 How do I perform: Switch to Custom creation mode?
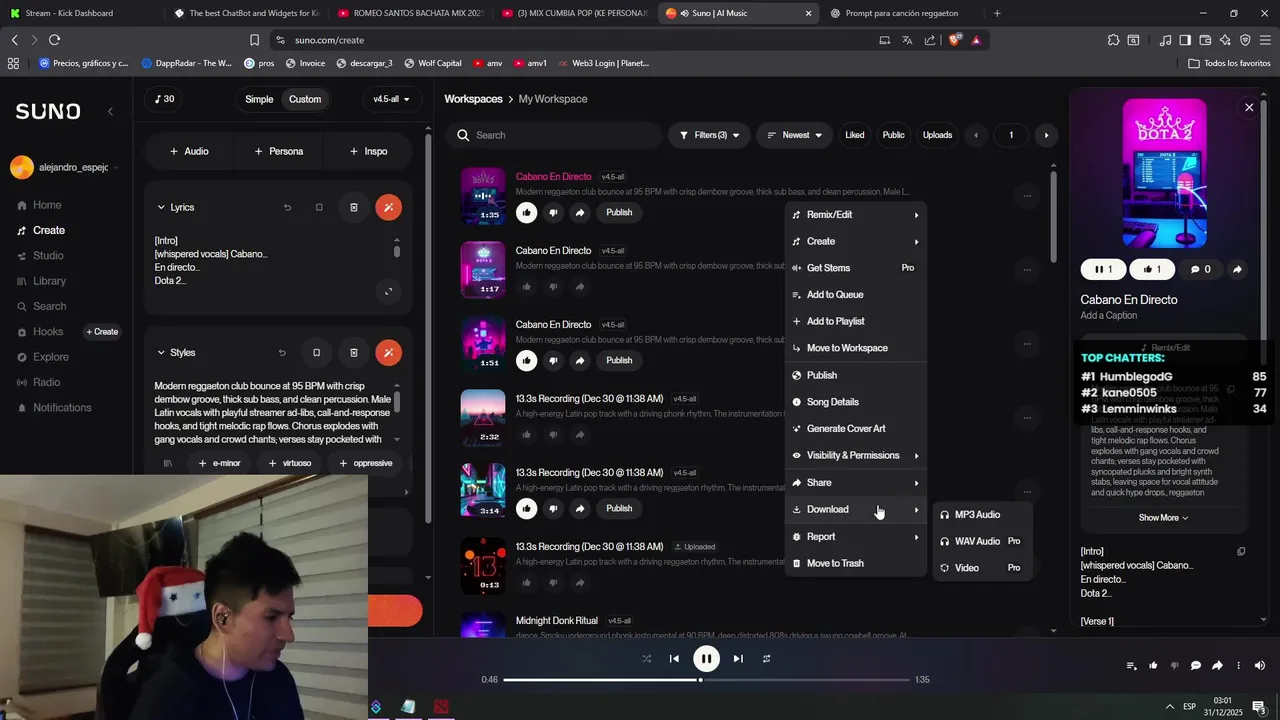click(x=305, y=99)
